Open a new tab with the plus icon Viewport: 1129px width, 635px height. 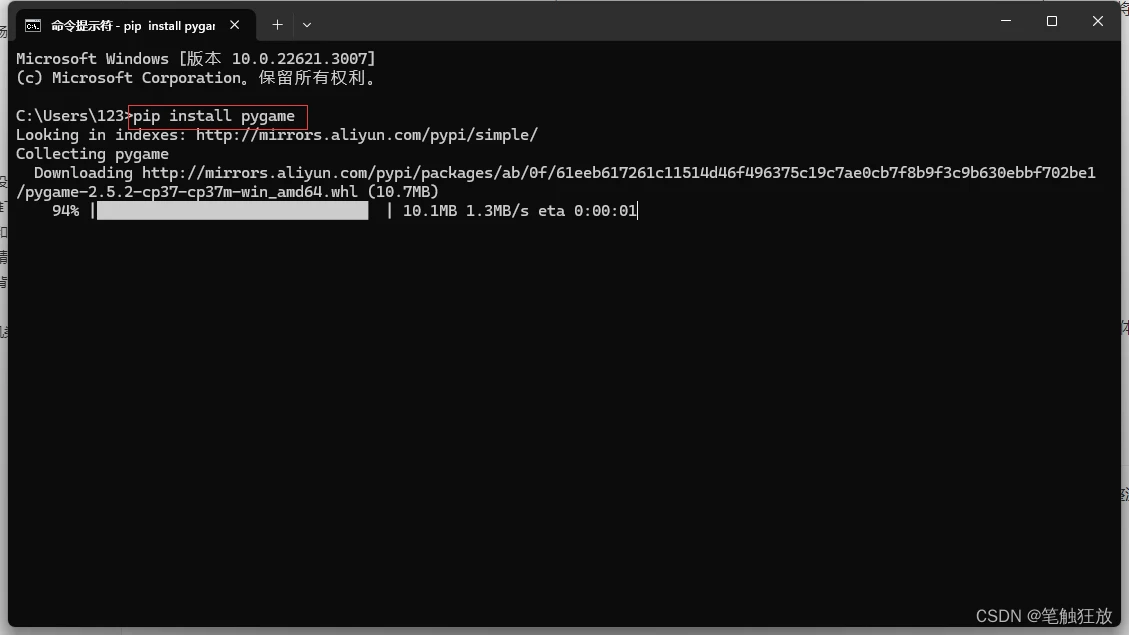pos(277,24)
